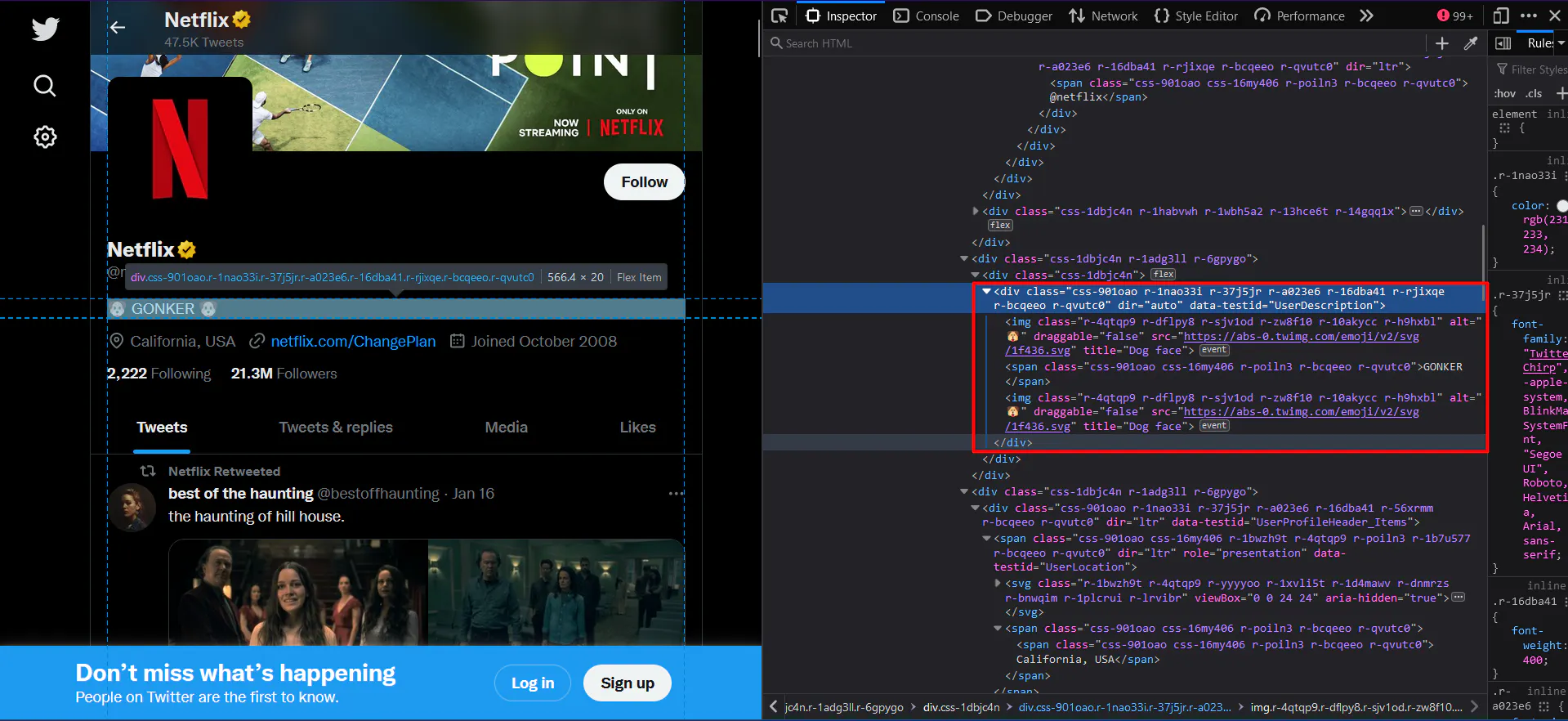Toggle flex badge beside css-1dbjc4n div
This screenshot has width=1568, height=721.
point(1164,275)
